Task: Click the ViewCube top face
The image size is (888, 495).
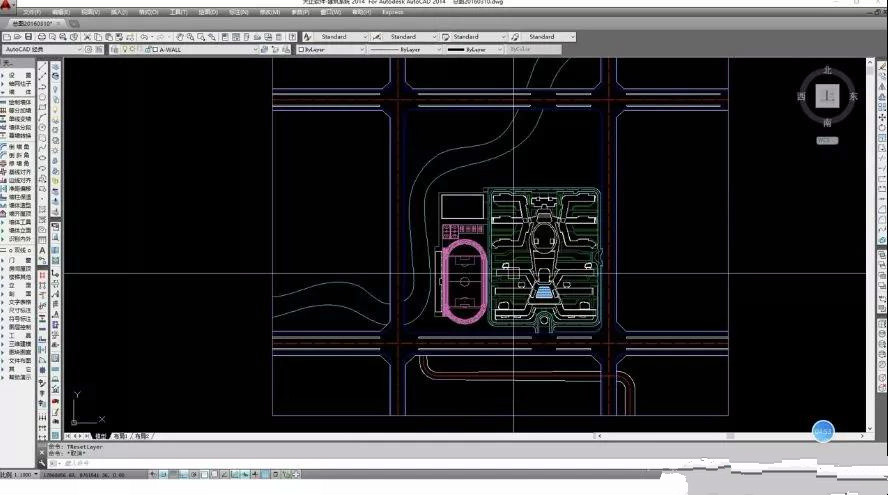Action: coord(826,96)
